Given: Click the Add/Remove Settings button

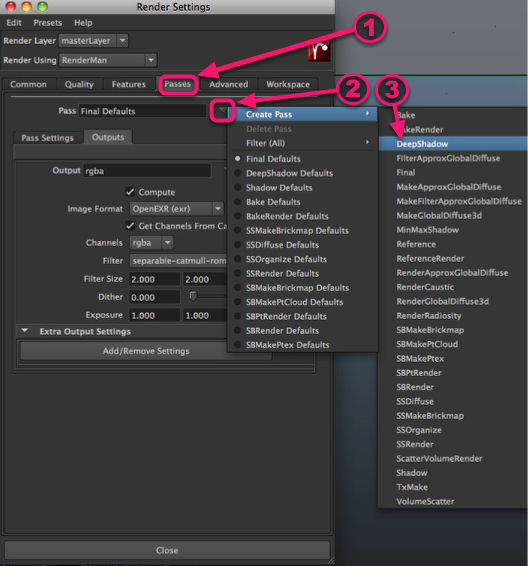Looking at the screenshot, I should [x=146, y=351].
